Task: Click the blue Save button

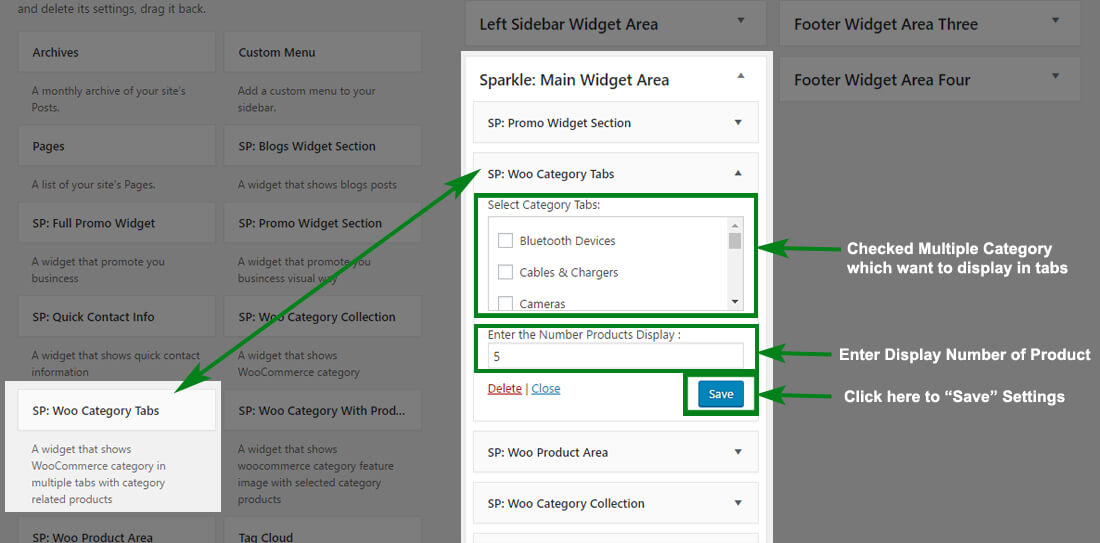Action: (720, 394)
